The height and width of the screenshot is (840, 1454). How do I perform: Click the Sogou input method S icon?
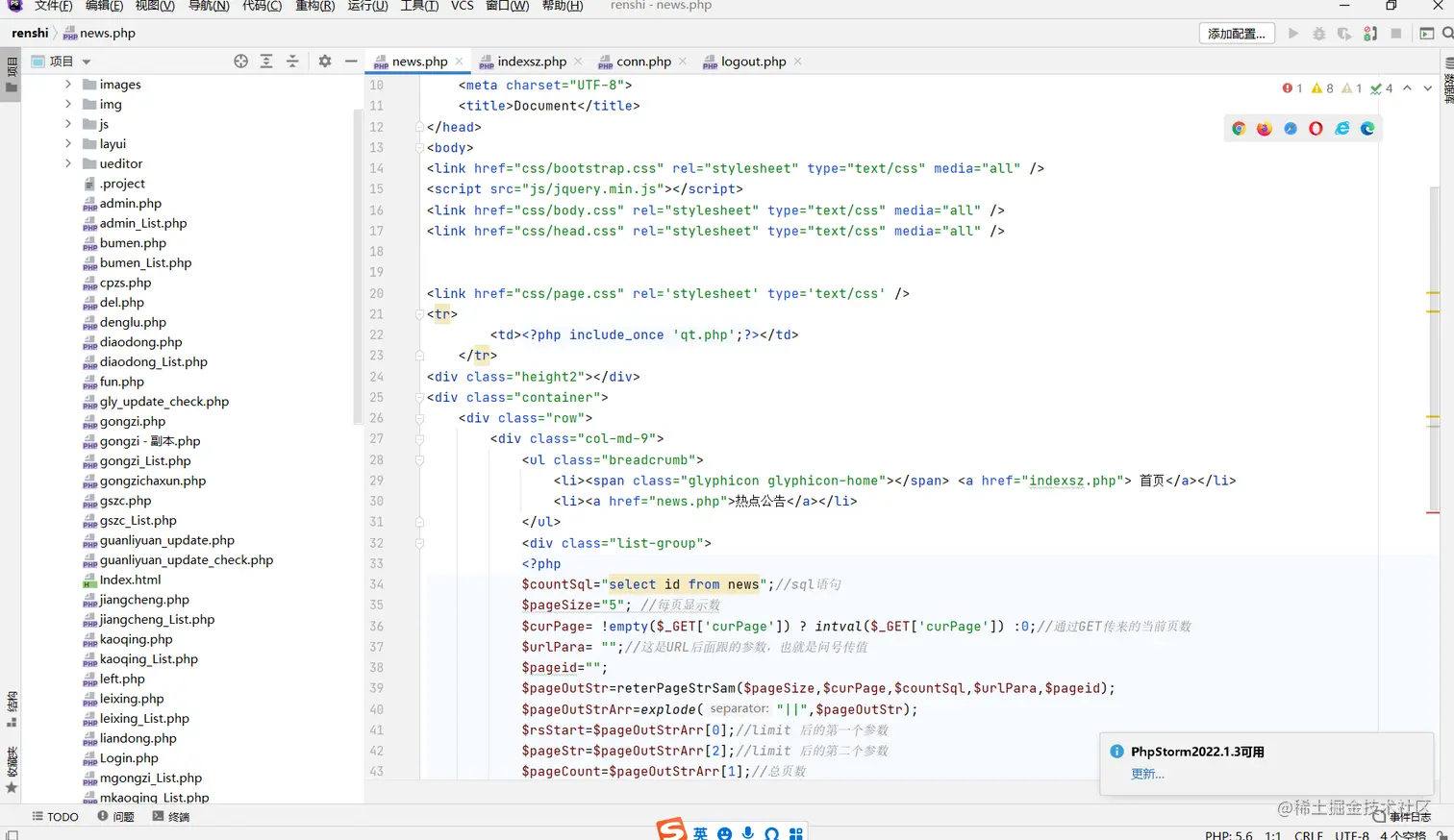tap(671, 829)
